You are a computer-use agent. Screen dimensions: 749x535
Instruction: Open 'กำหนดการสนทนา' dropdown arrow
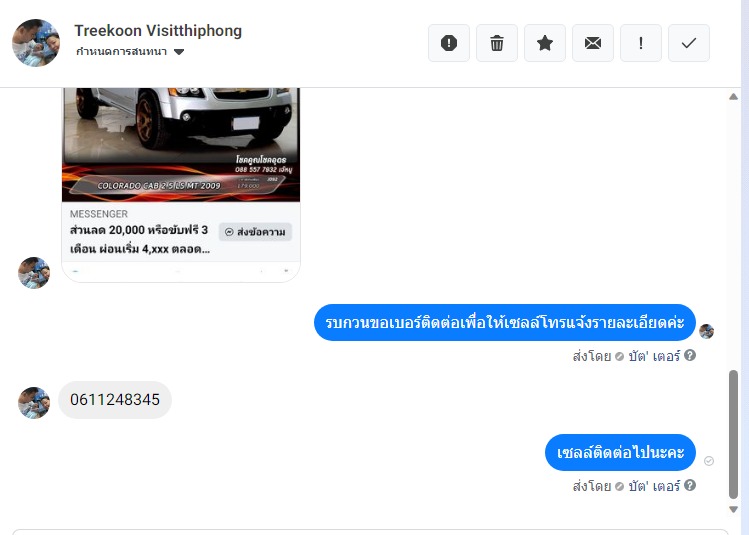[x=179, y=52]
